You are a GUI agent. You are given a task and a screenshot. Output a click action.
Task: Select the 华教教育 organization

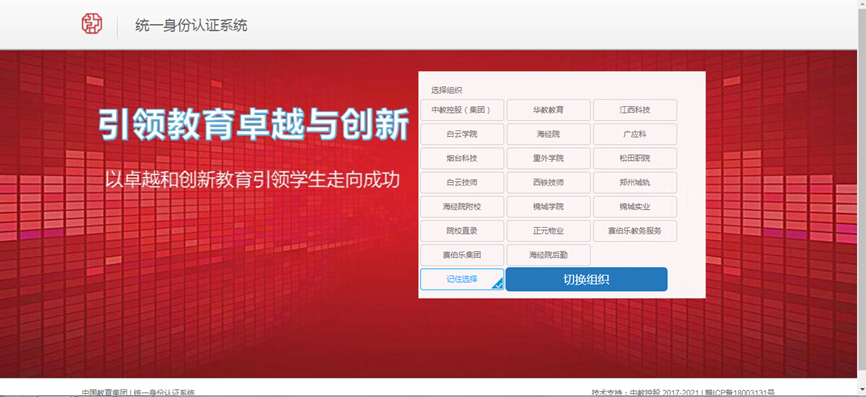tap(548, 110)
